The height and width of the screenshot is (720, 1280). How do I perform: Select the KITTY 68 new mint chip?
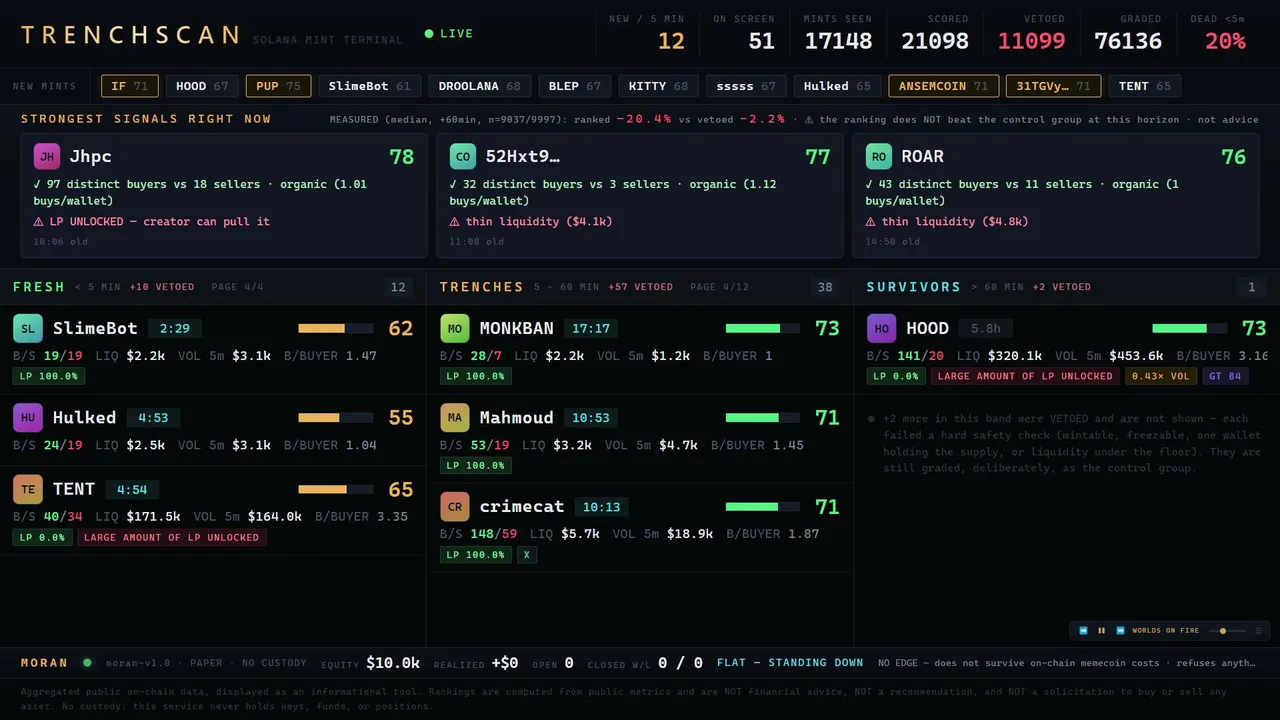point(658,86)
